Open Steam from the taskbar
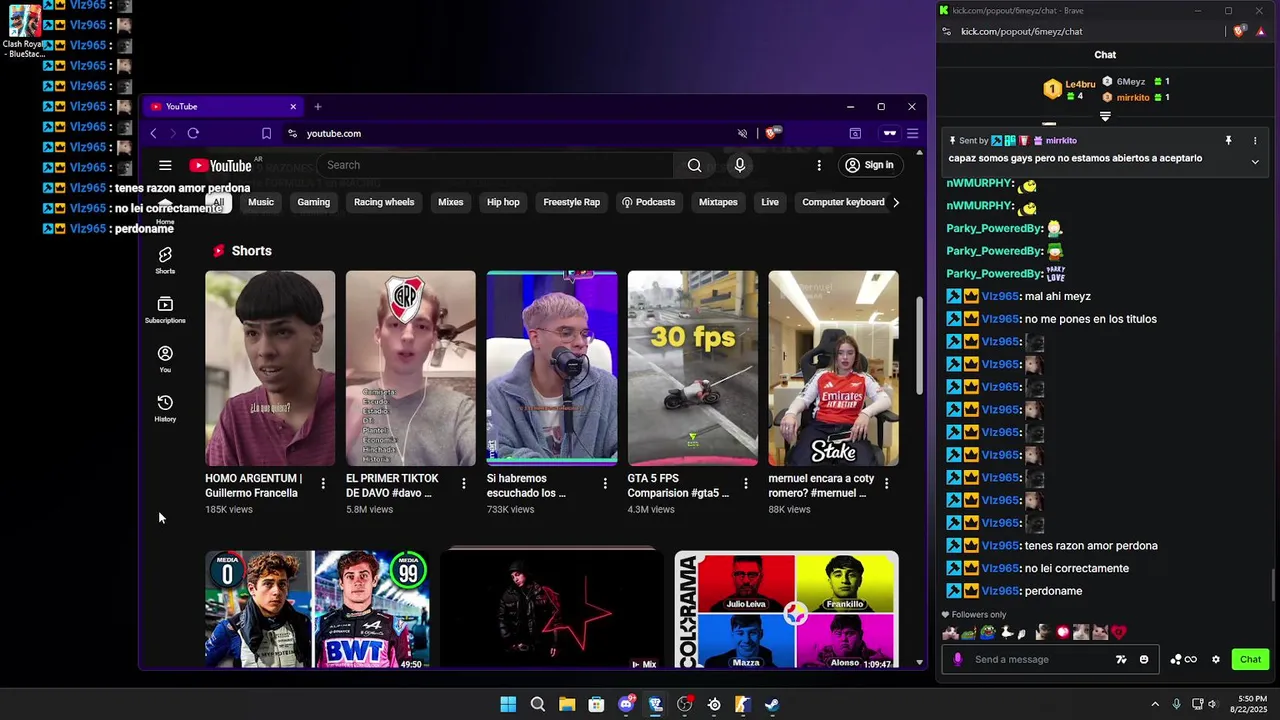This screenshot has height=720, width=1280. click(772, 704)
